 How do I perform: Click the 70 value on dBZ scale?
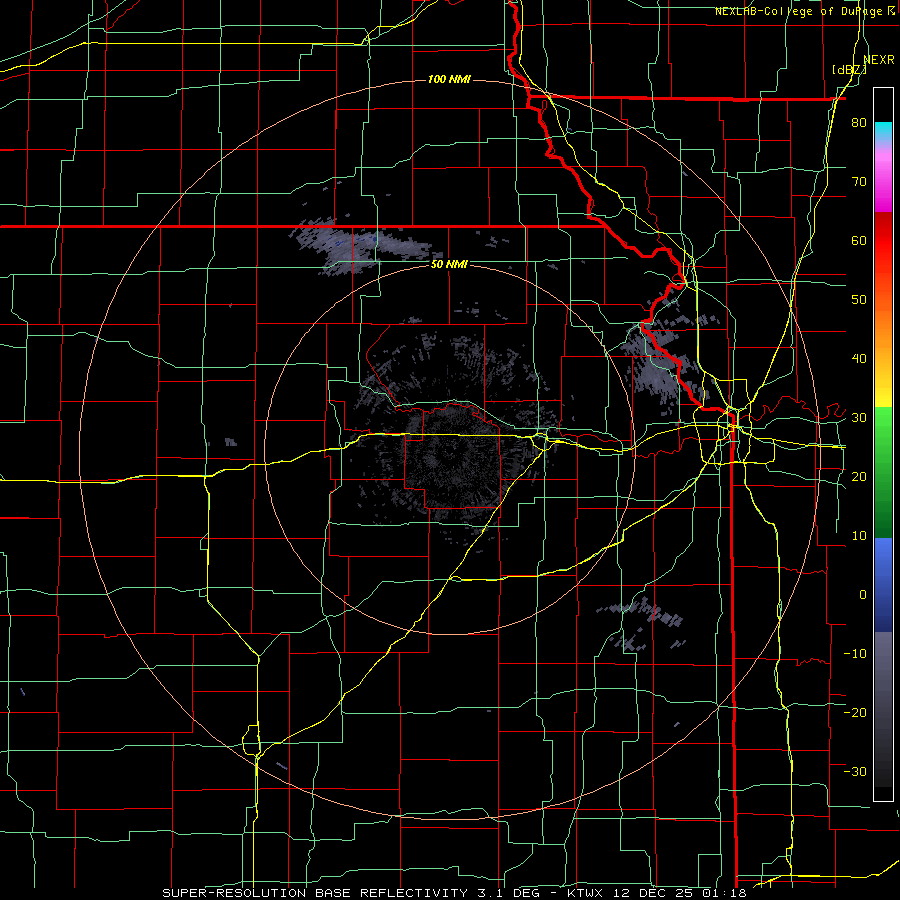pos(859,182)
